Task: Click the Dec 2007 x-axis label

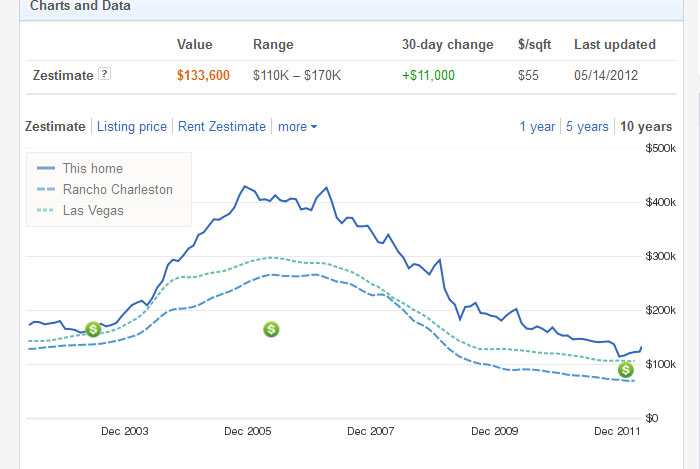Action: click(x=370, y=432)
